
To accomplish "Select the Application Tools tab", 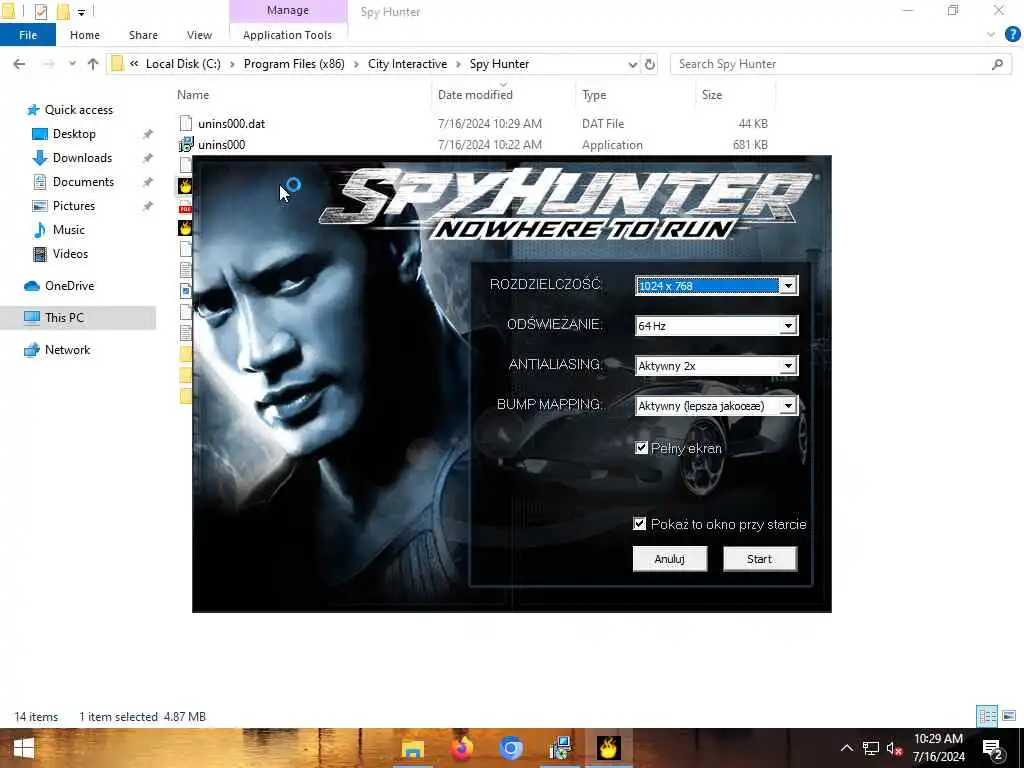I will [x=287, y=35].
